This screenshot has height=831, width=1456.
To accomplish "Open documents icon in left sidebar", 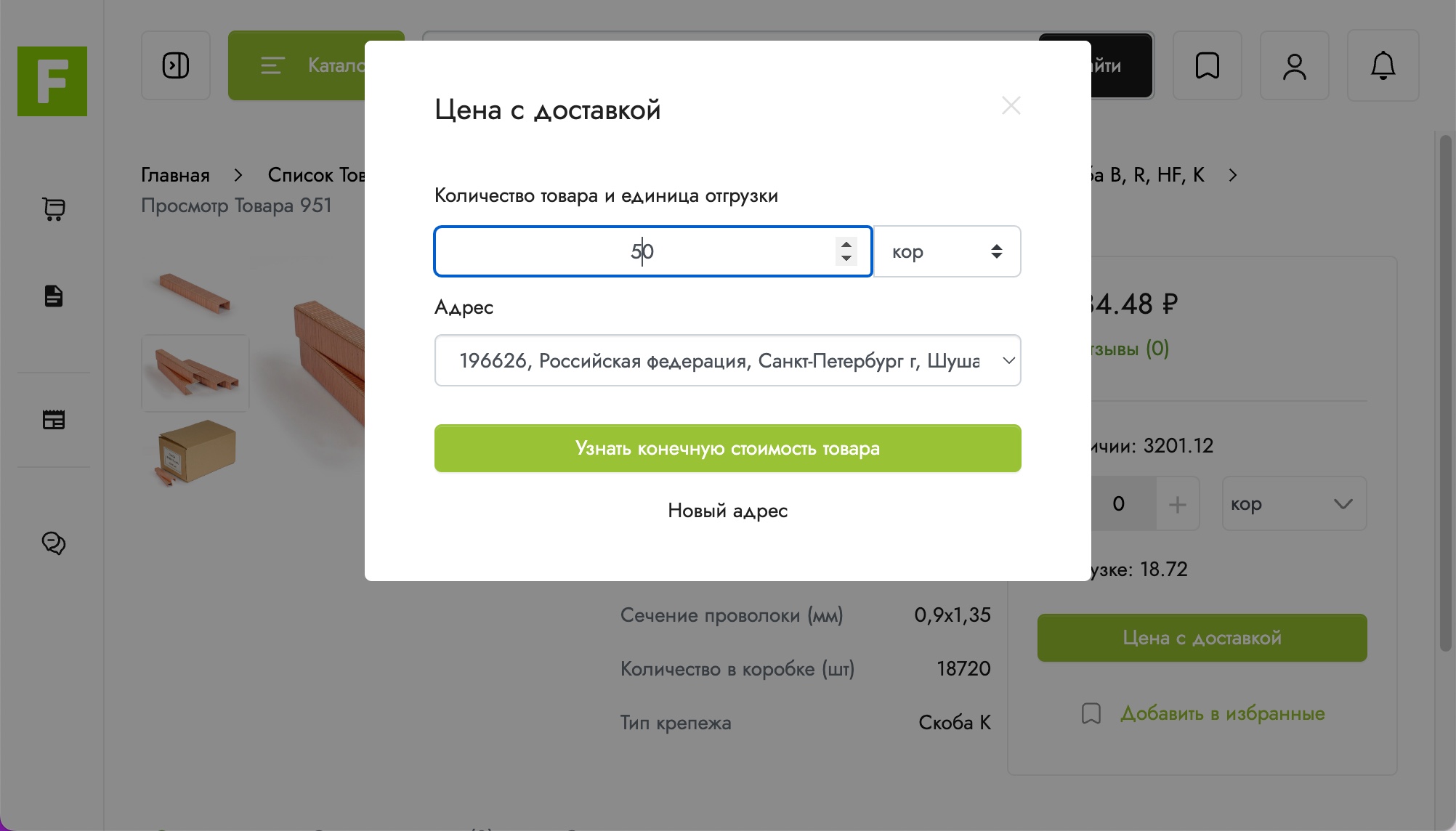I will [54, 296].
